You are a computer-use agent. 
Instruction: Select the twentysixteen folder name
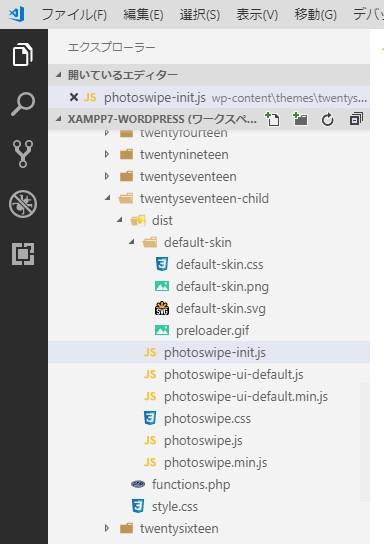click(179, 528)
